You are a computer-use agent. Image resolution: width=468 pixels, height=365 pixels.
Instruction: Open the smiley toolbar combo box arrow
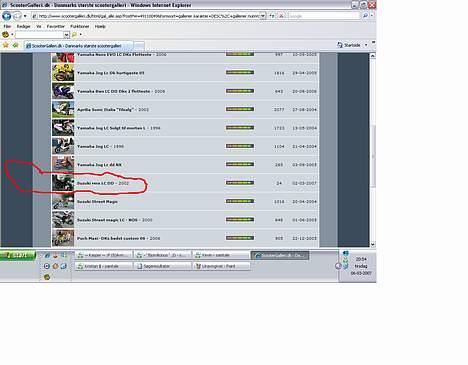pyautogui.click(x=66, y=35)
